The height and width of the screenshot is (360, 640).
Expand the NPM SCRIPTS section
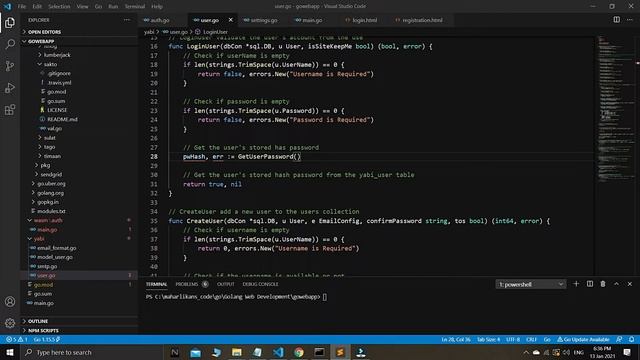[80, 330]
